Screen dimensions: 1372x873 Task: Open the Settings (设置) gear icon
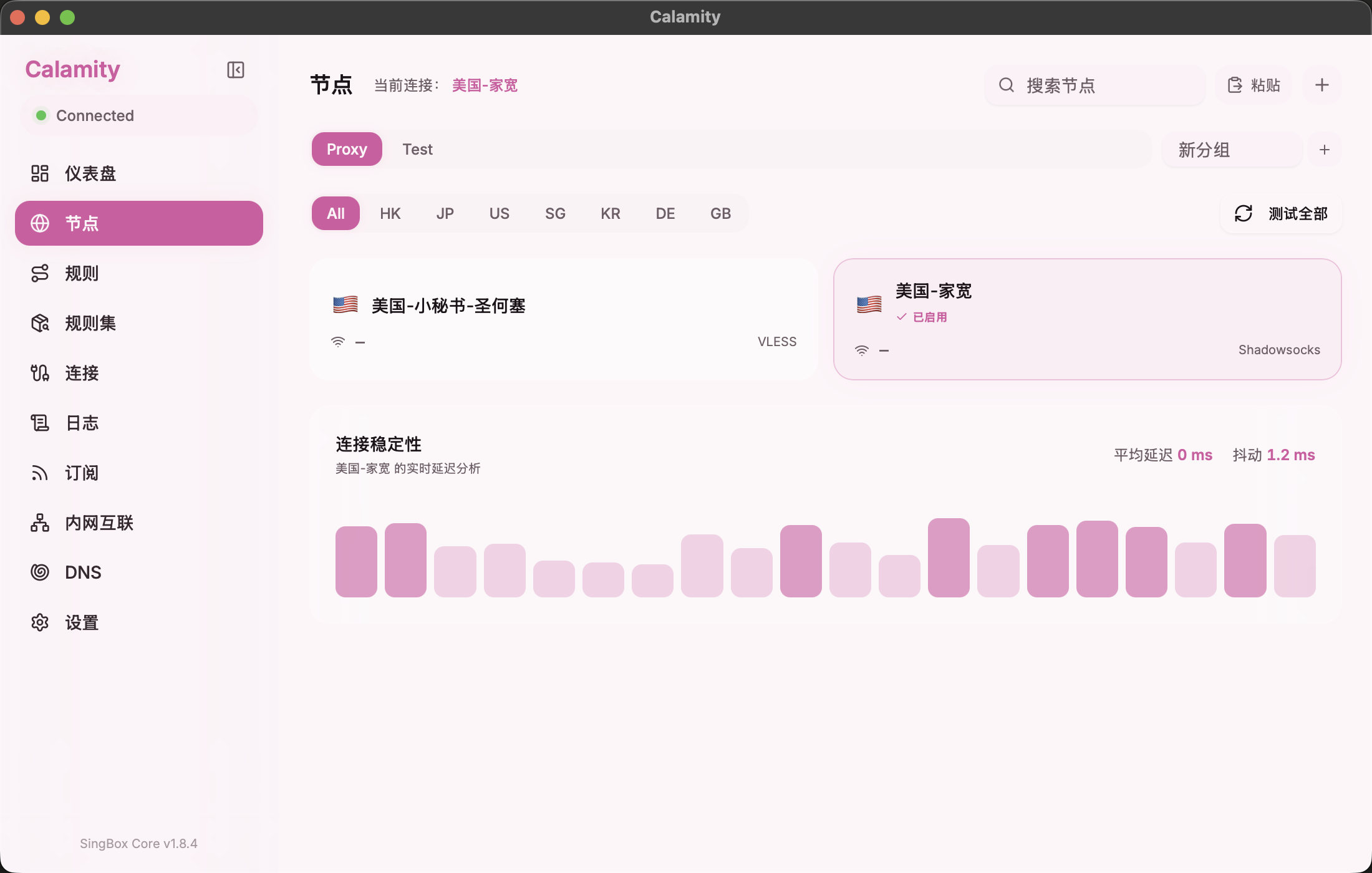coord(40,622)
